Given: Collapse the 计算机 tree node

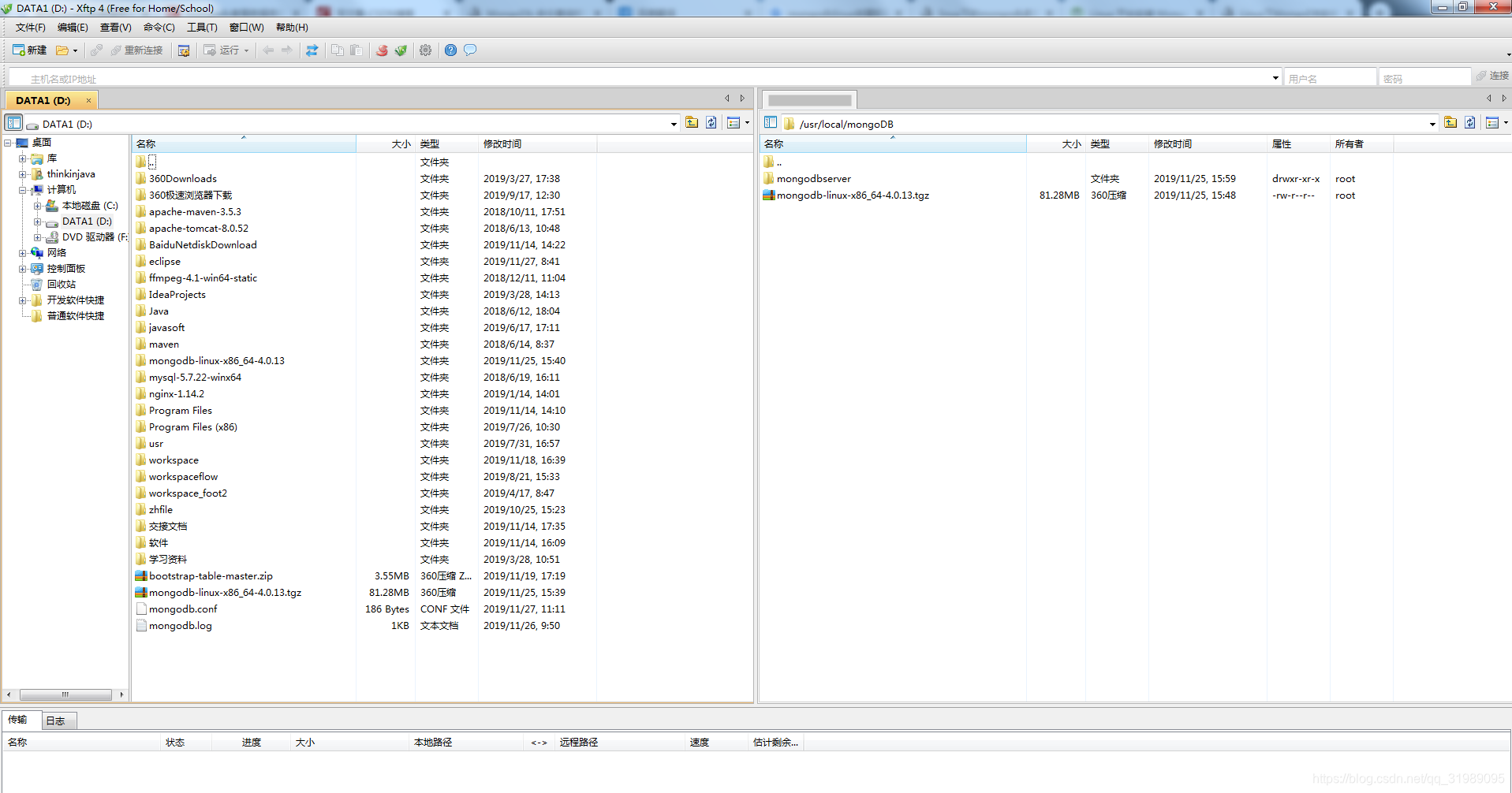Looking at the screenshot, I should tap(23, 190).
